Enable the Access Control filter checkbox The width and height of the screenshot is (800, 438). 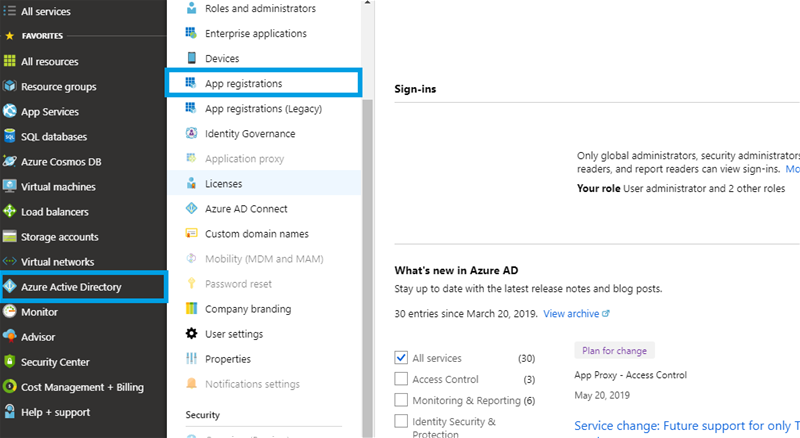pos(401,379)
